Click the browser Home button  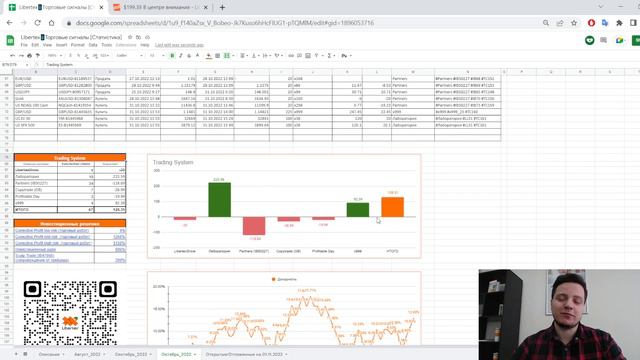51,23
